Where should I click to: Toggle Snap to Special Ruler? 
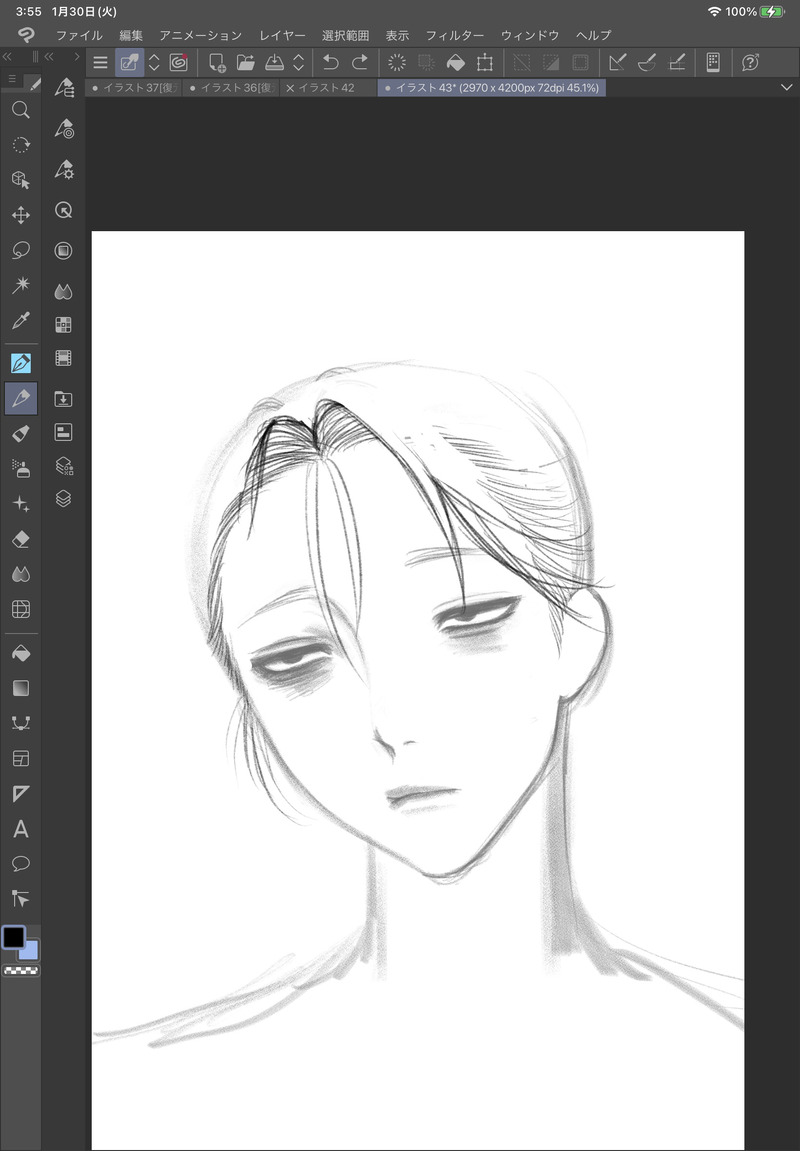click(647, 62)
